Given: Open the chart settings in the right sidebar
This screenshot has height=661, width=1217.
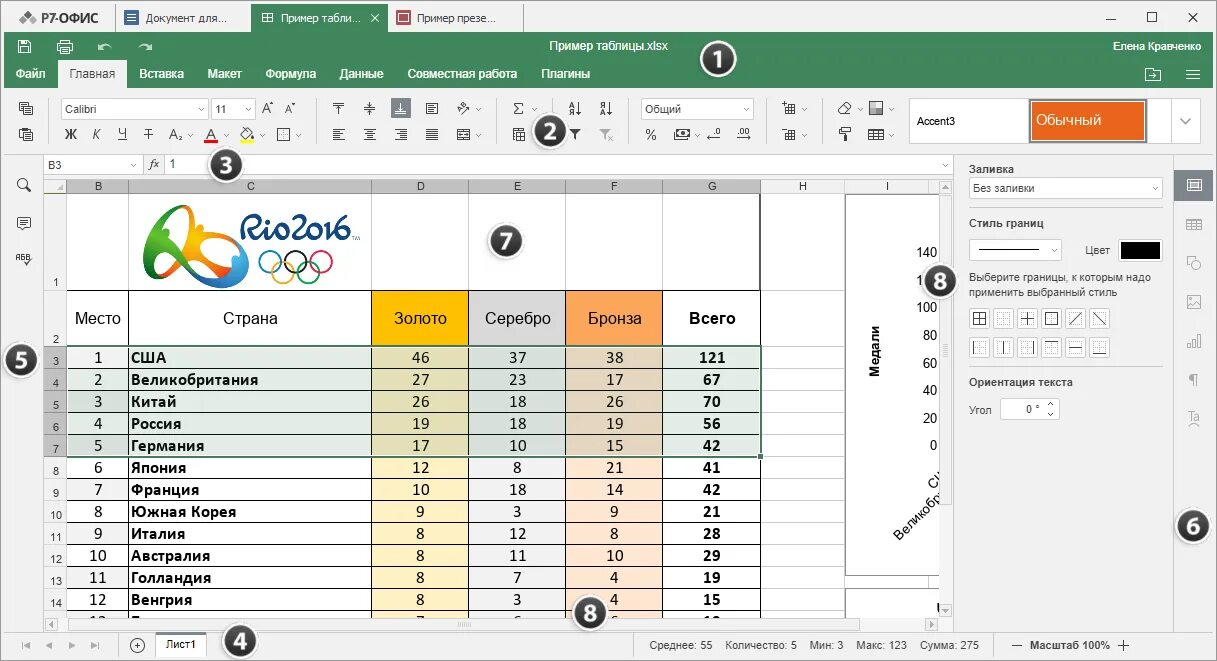Looking at the screenshot, I should [1193, 341].
